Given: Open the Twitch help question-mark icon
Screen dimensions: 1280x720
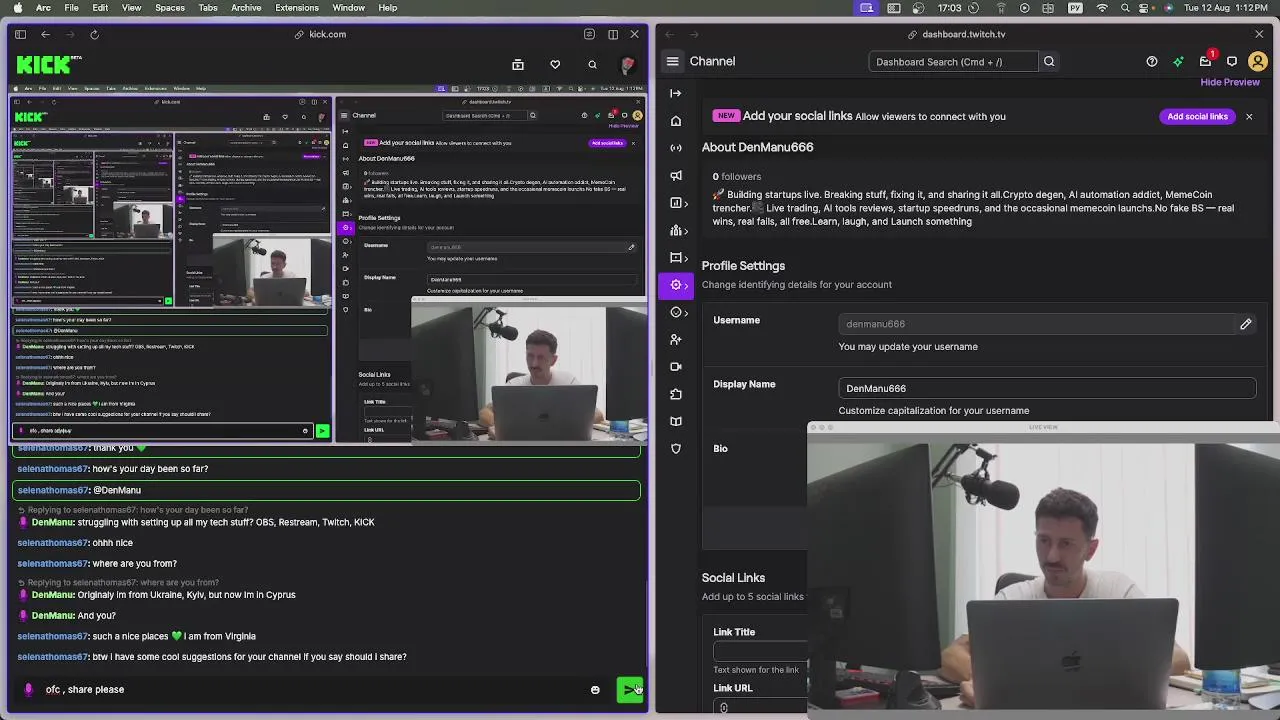Looking at the screenshot, I should coord(1152,62).
